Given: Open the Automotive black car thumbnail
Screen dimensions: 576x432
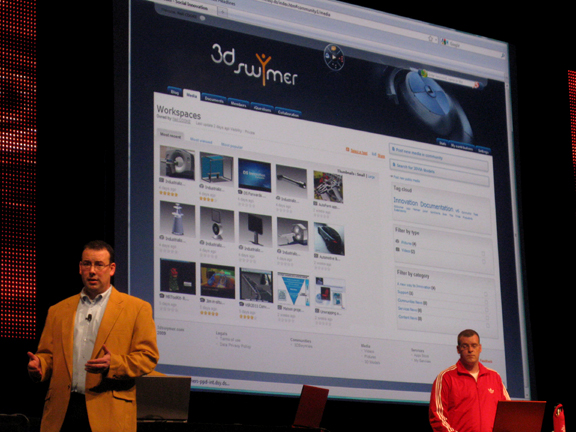Looking at the screenshot, I should pos(329,239).
